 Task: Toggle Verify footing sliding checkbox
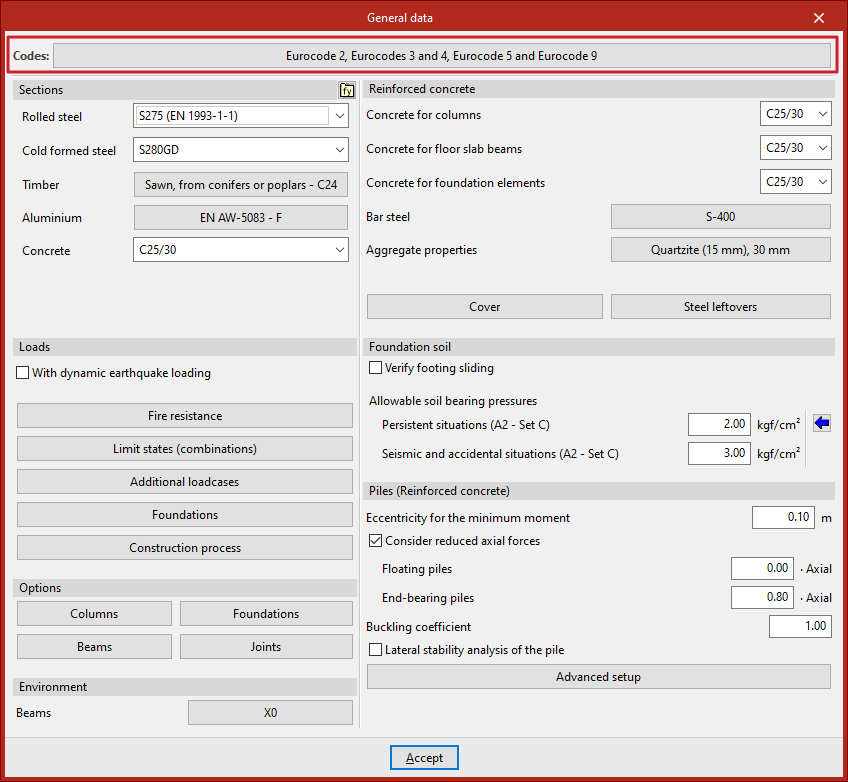(376, 368)
